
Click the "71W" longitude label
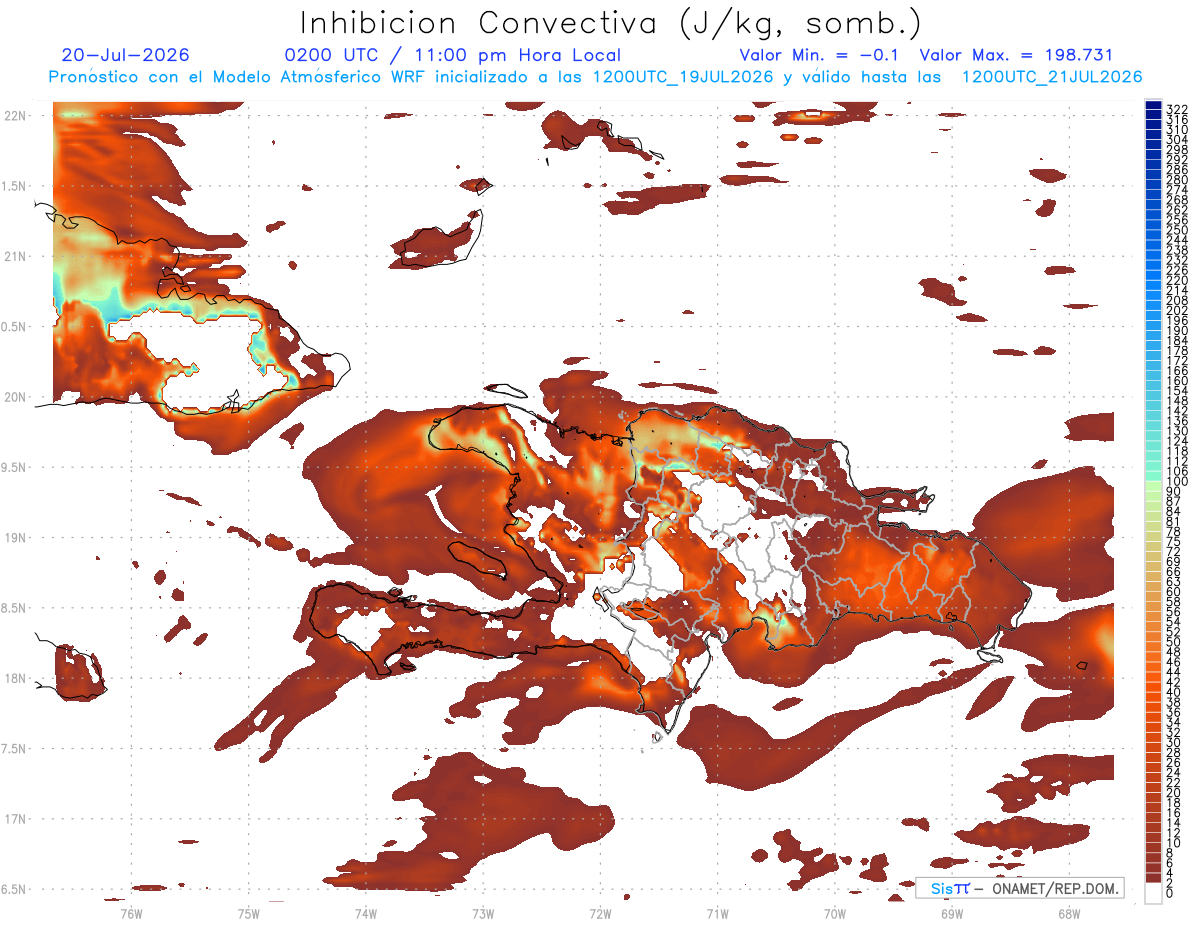(717, 913)
